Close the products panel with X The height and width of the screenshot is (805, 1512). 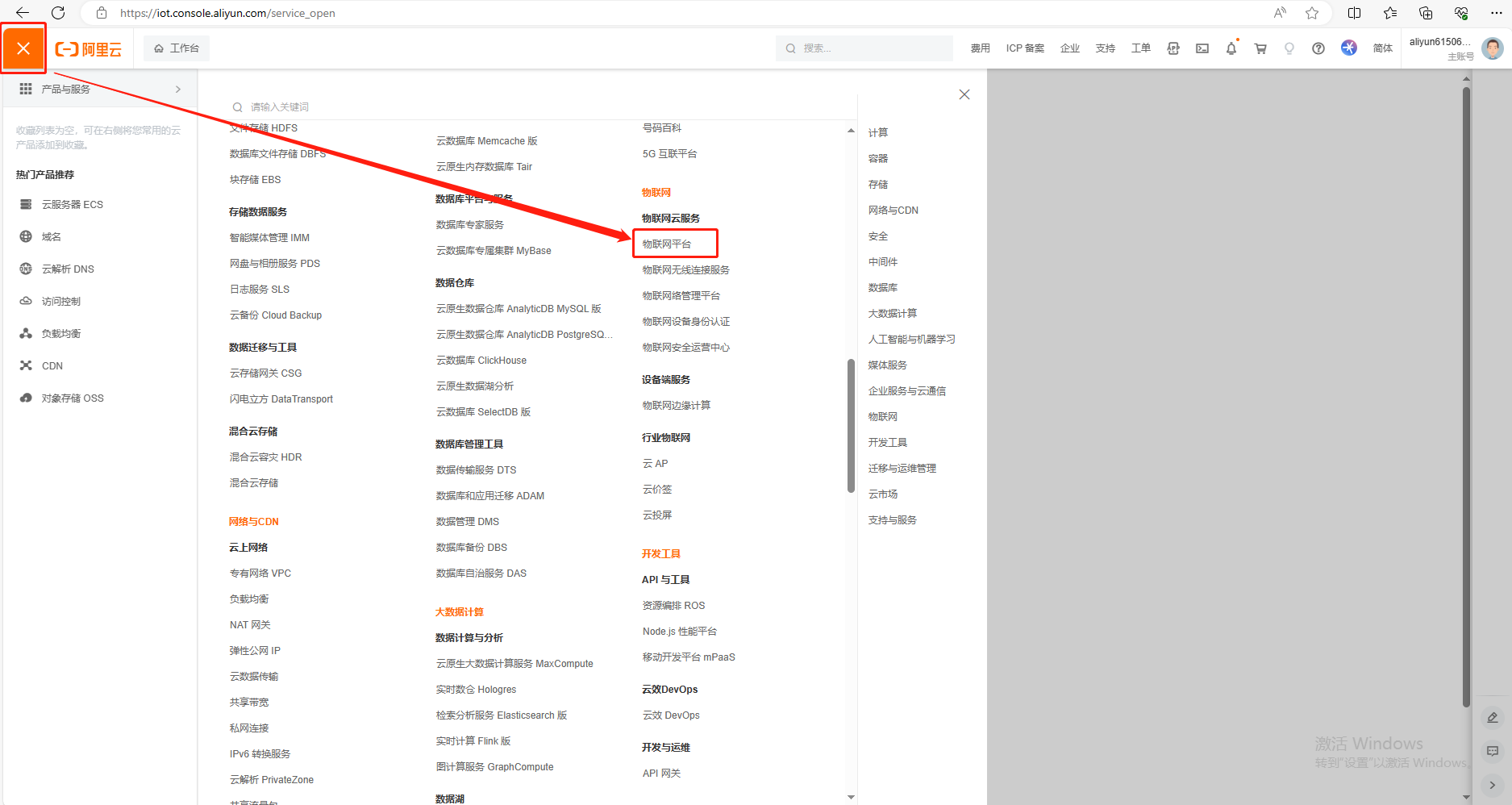tap(964, 94)
